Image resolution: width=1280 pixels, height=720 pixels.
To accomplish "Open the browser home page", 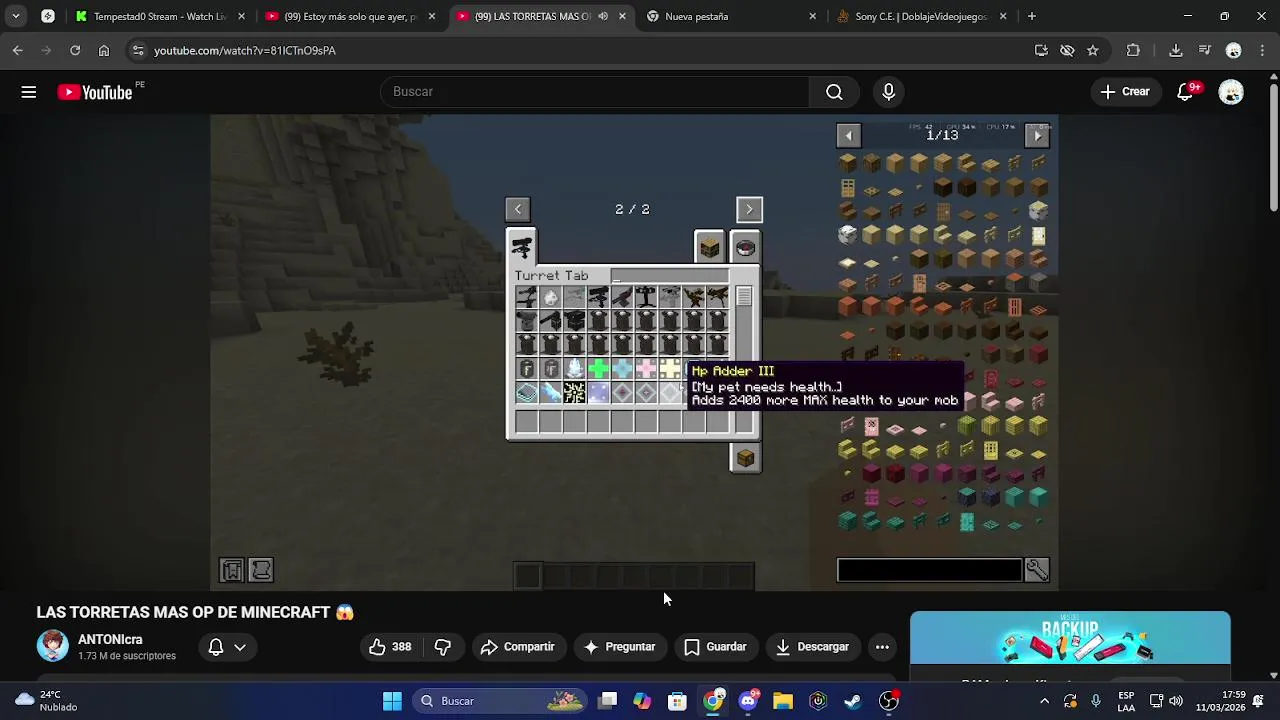I will coord(104,50).
